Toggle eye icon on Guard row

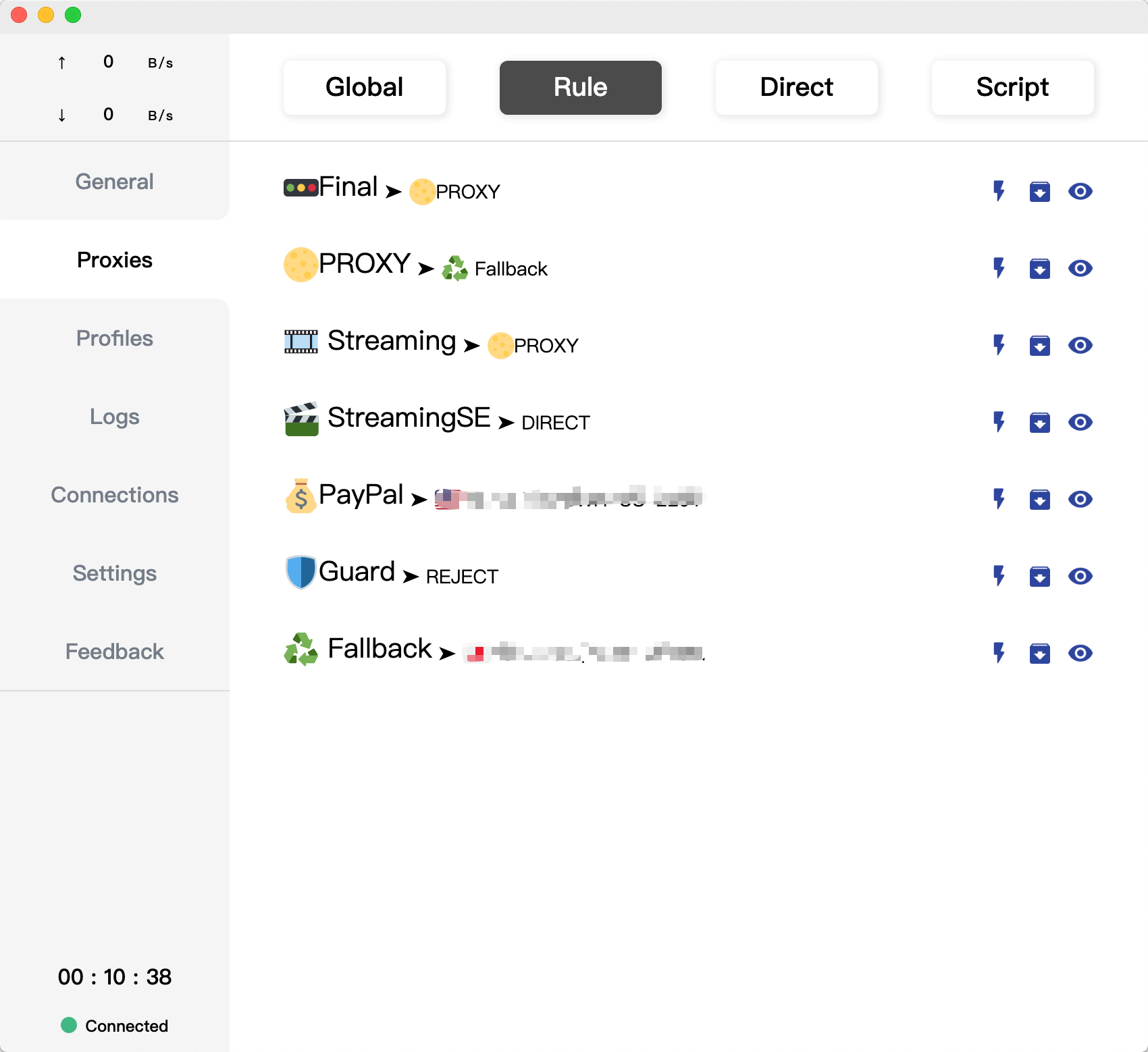click(x=1080, y=576)
